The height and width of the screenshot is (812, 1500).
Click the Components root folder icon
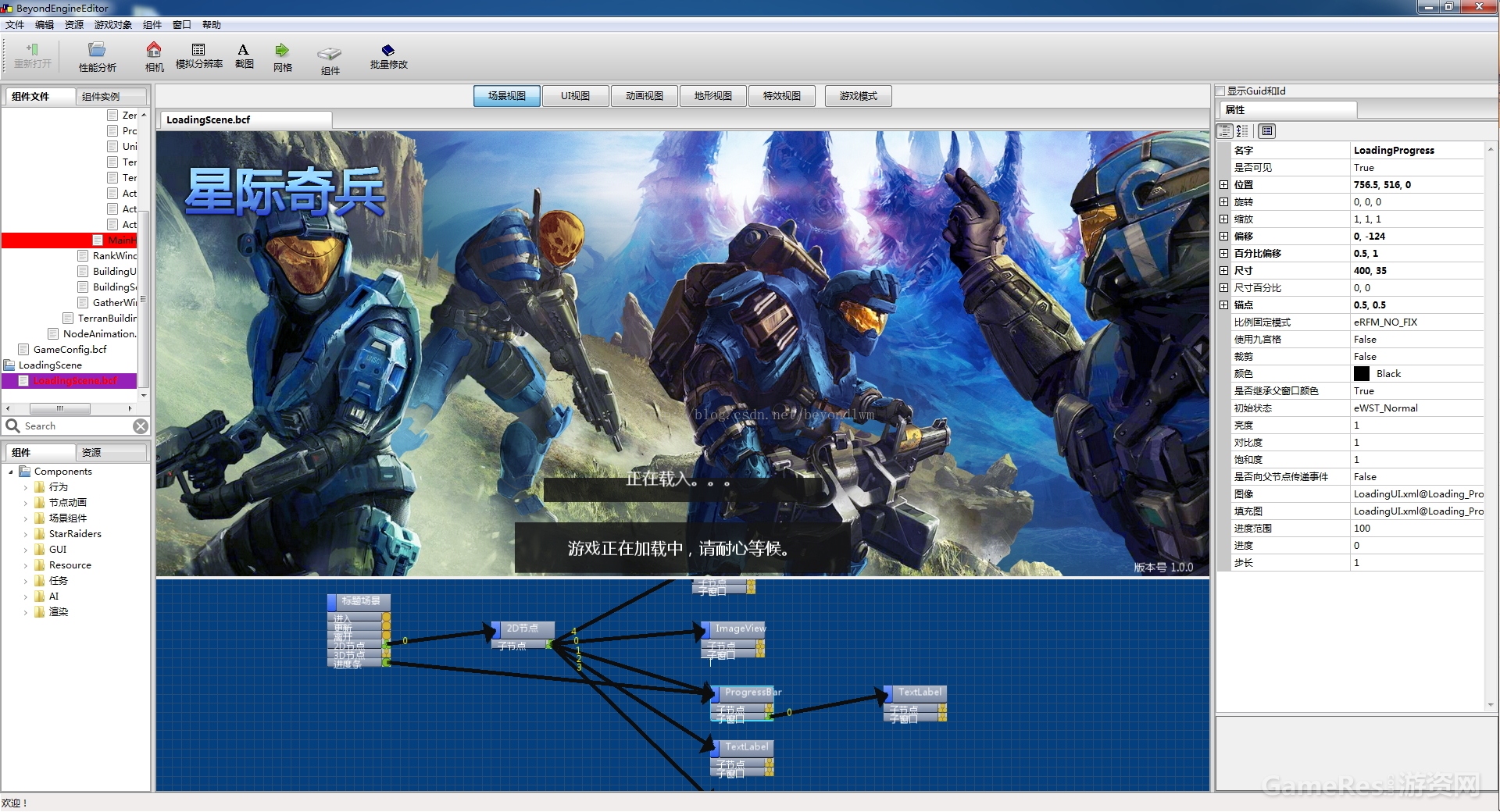click(24, 471)
